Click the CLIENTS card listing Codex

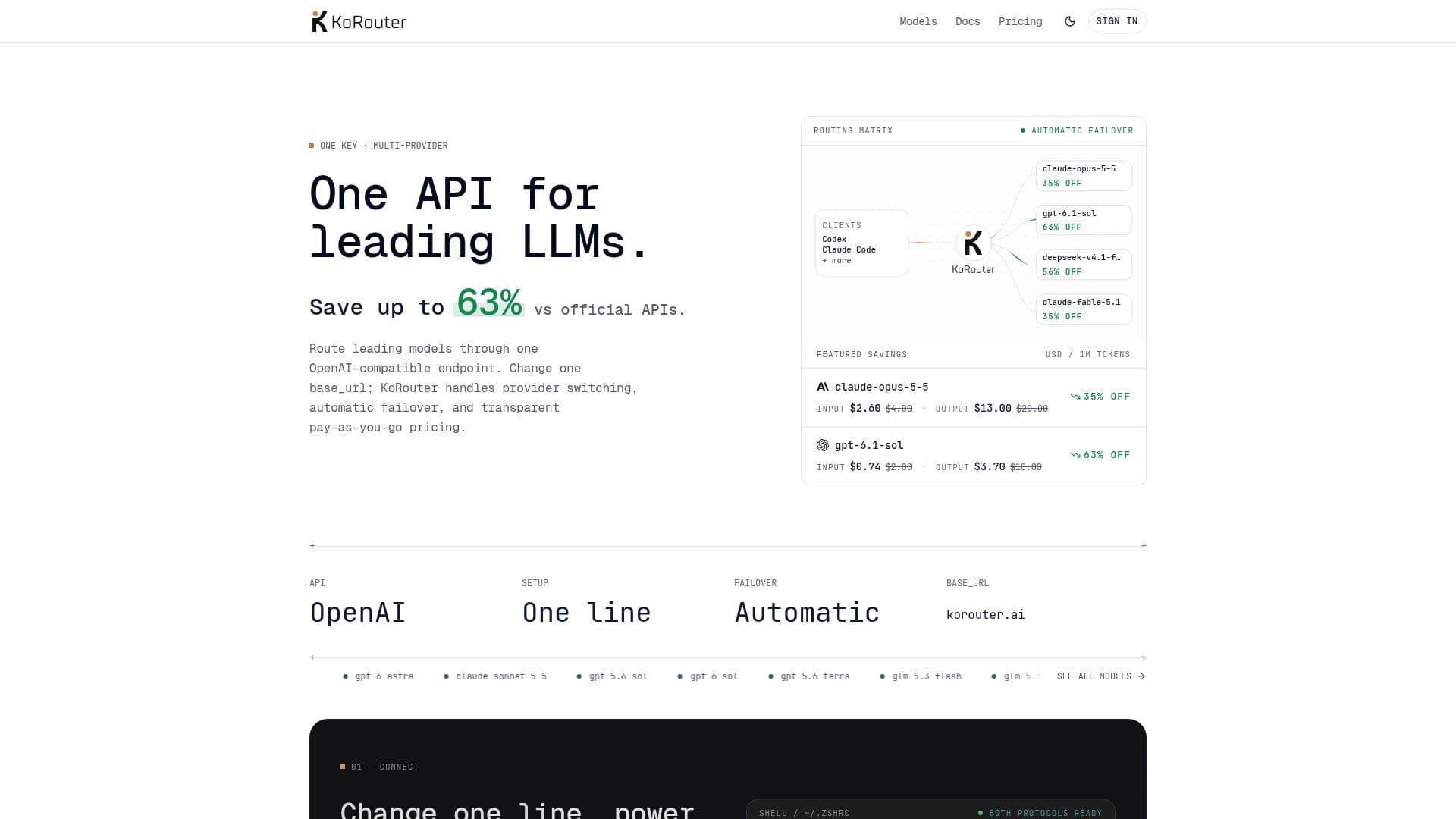tap(861, 242)
